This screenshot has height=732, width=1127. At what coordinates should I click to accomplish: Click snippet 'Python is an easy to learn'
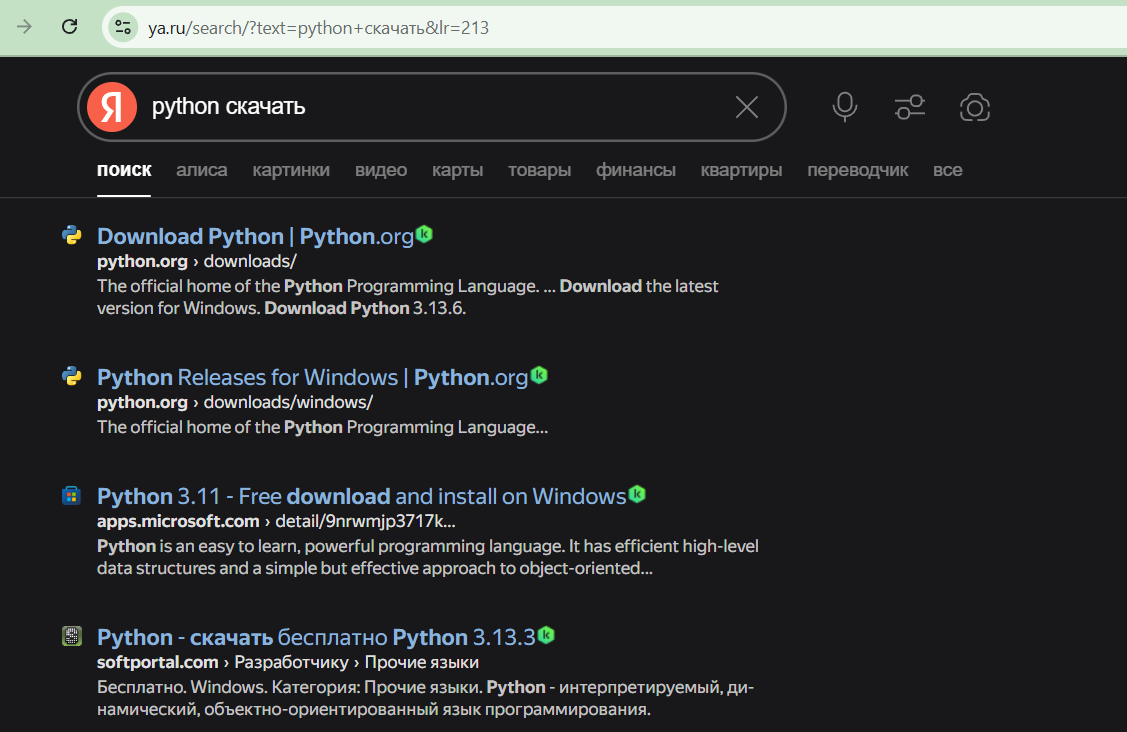click(x=428, y=557)
